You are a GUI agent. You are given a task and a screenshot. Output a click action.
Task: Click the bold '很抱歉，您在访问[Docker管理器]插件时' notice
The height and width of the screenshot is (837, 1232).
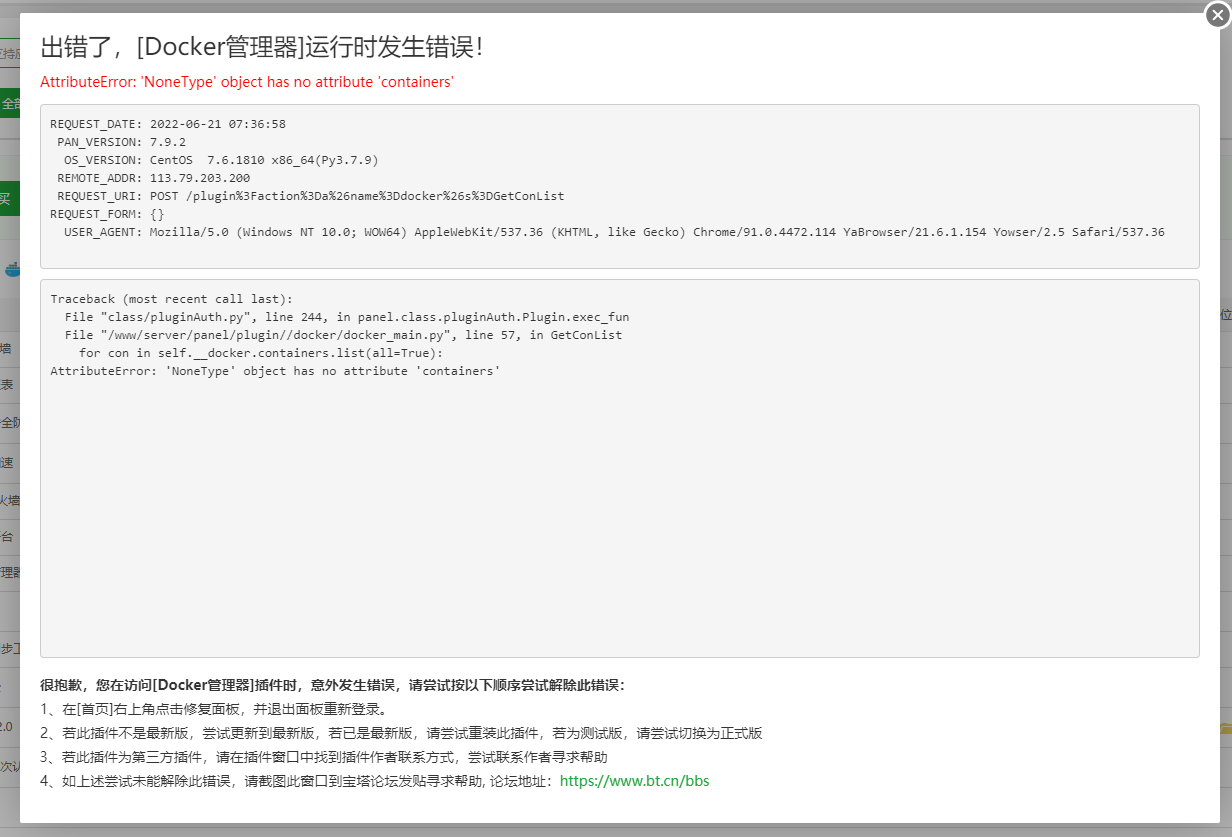coord(332,685)
